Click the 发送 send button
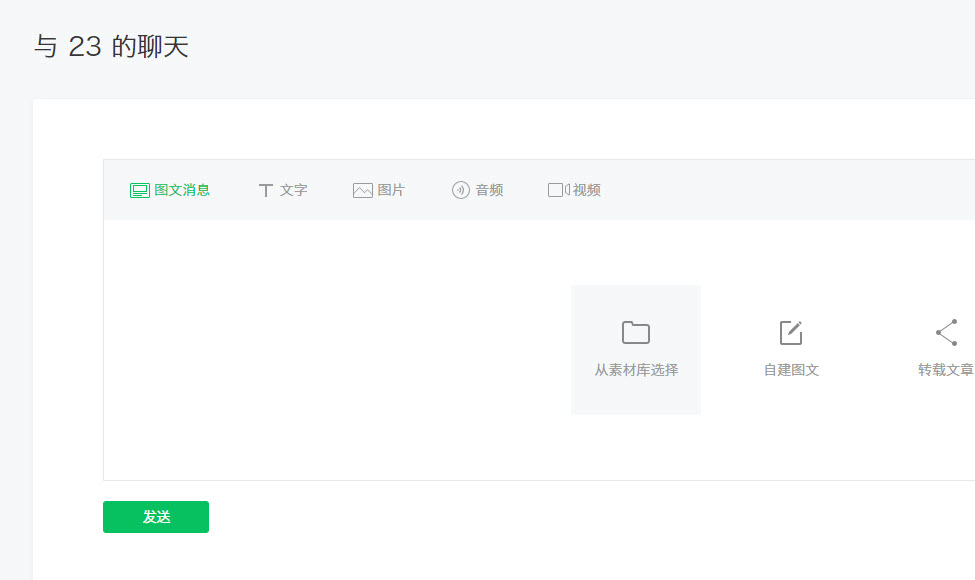The height and width of the screenshot is (580, 975). (155, 516)
